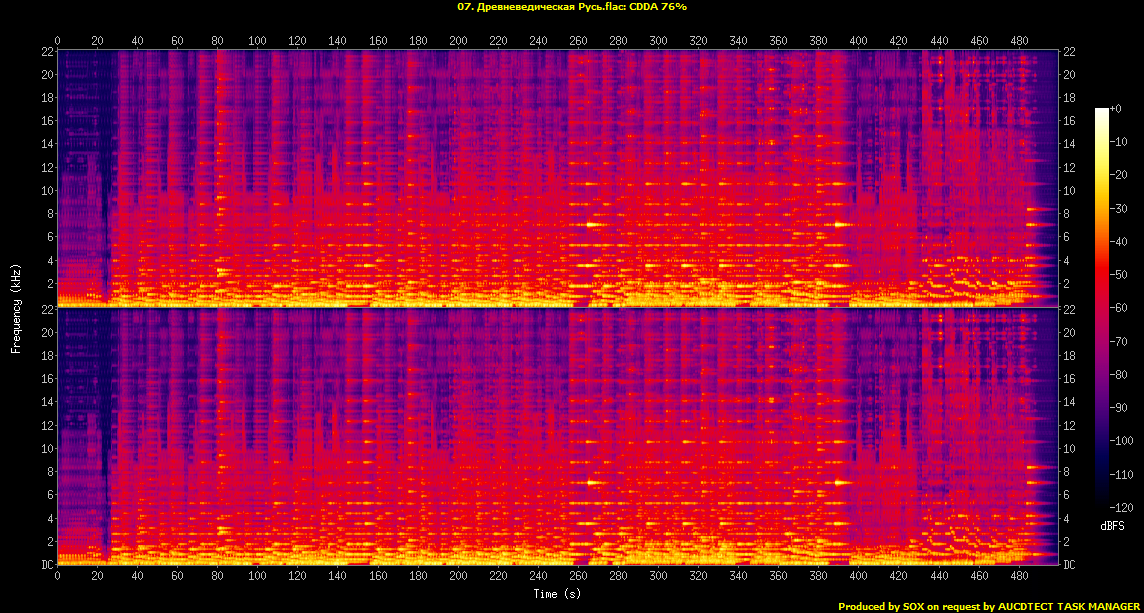The image size is (1144, 613).
Task: Select the 400 mark on the top time axis
Action: click(x=860, y=41)
